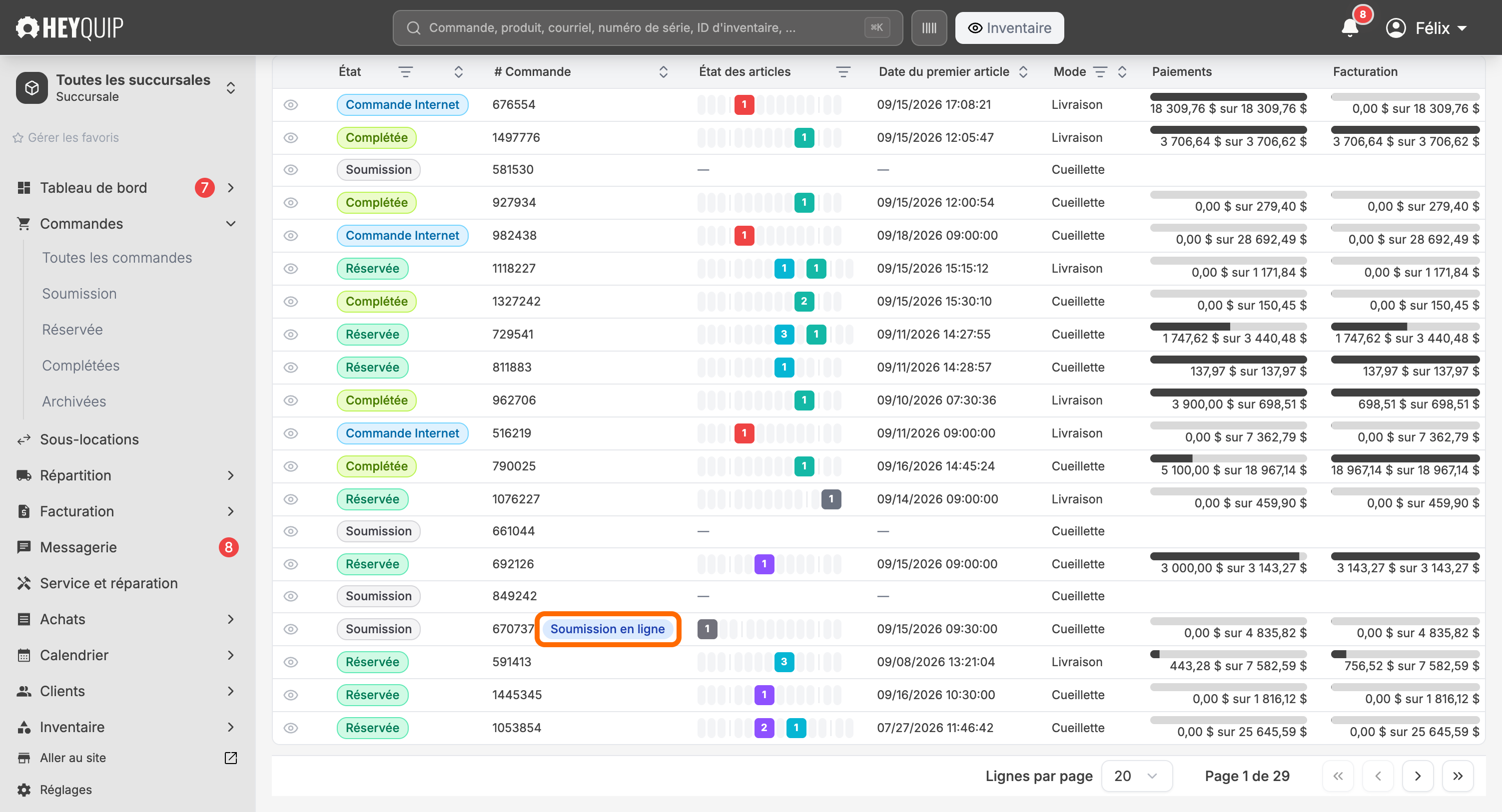Click the Inventaire button in top bar

[x=1009, y=28]
